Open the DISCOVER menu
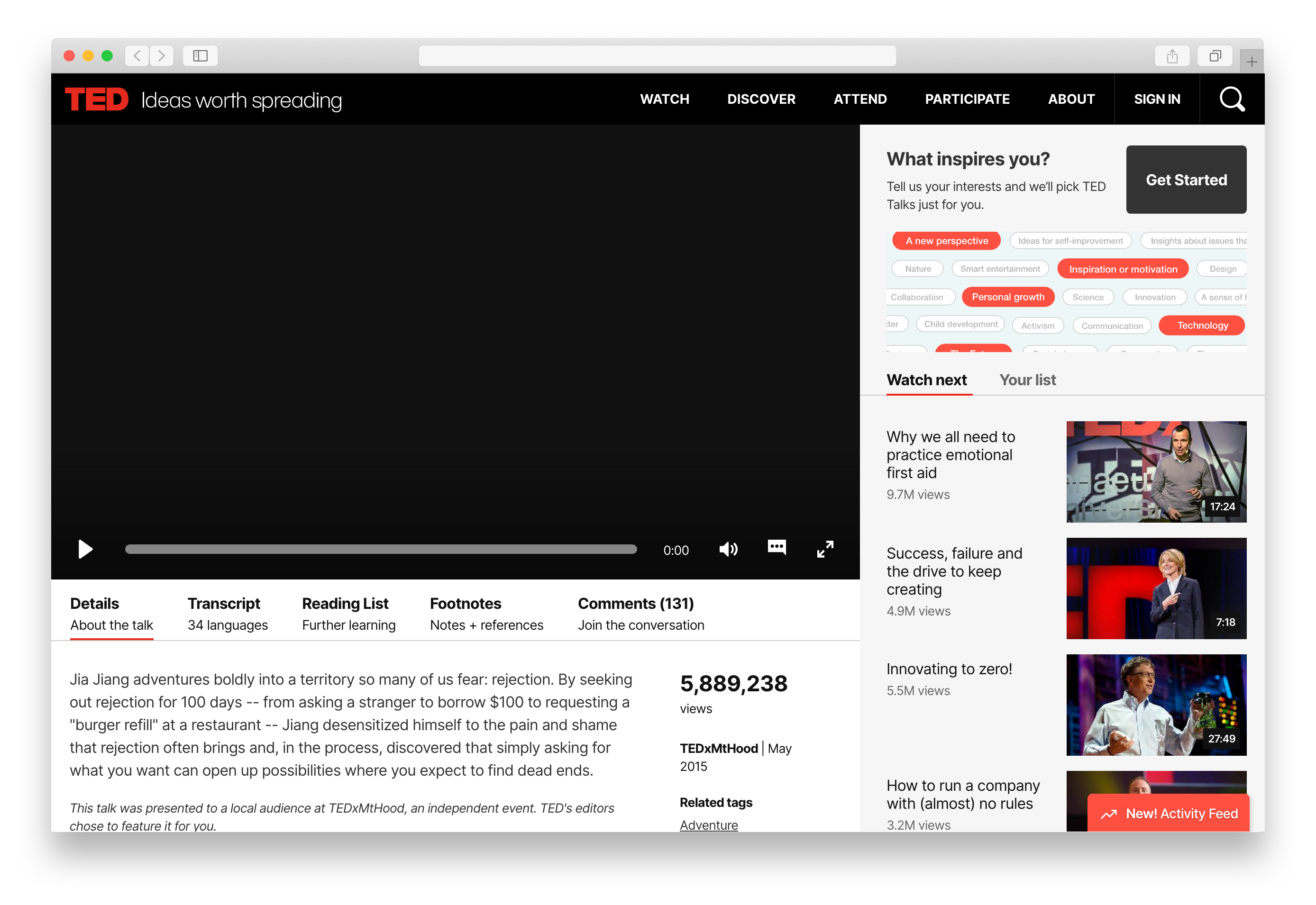The height and width of the screenshot is (905, 1316). [x=761, y=99]
